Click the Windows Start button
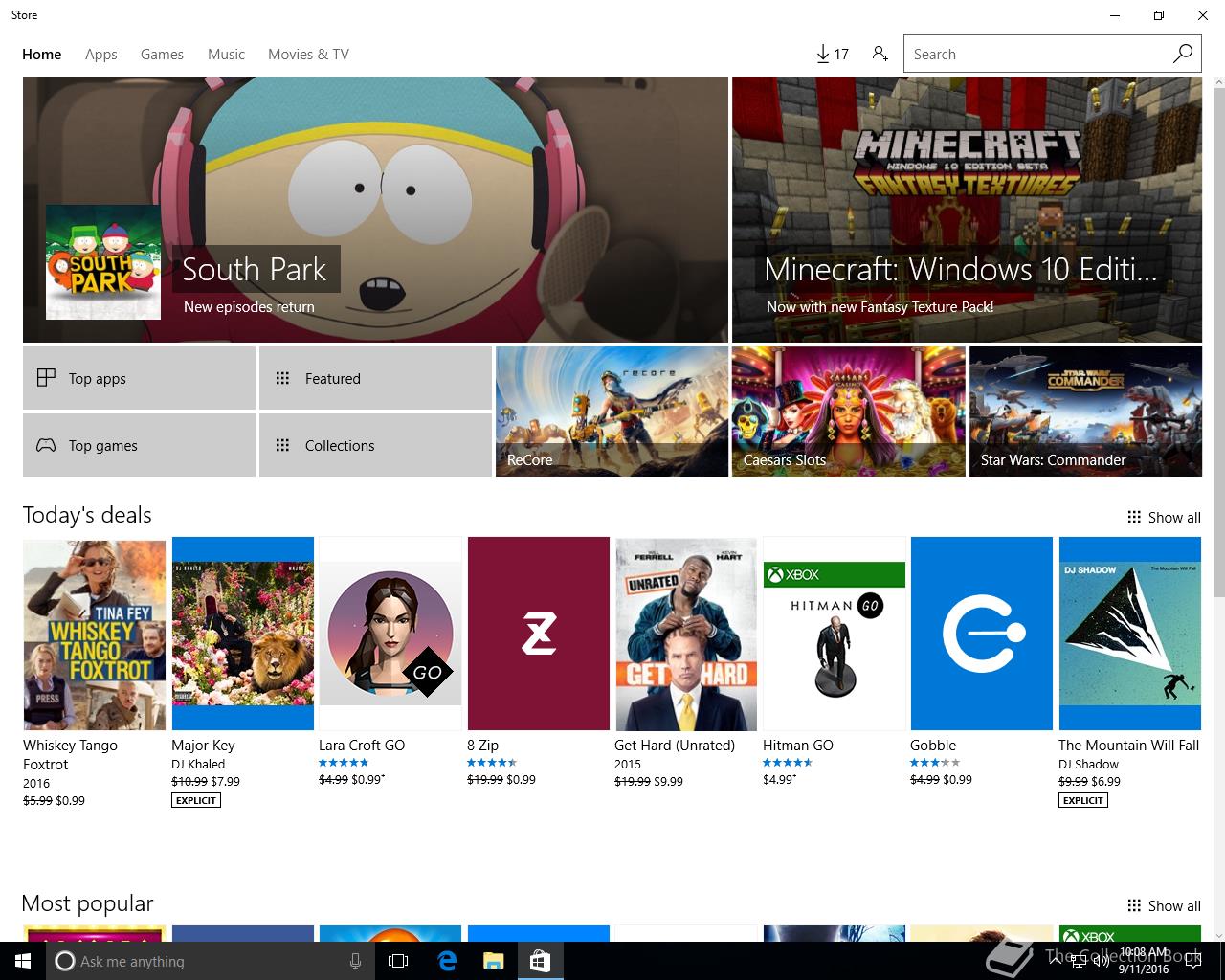 click(x=23, y=961)
